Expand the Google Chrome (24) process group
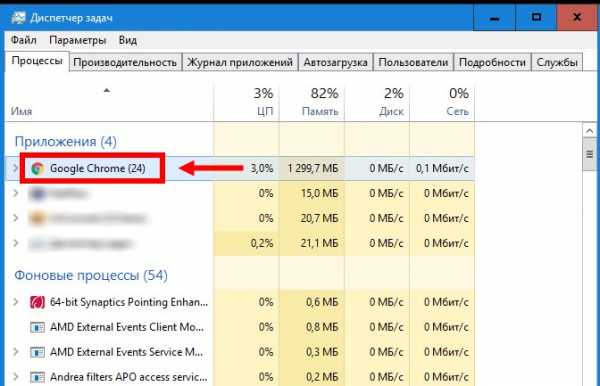The width and height of the screenshot is (600, 386). point(15,168)
